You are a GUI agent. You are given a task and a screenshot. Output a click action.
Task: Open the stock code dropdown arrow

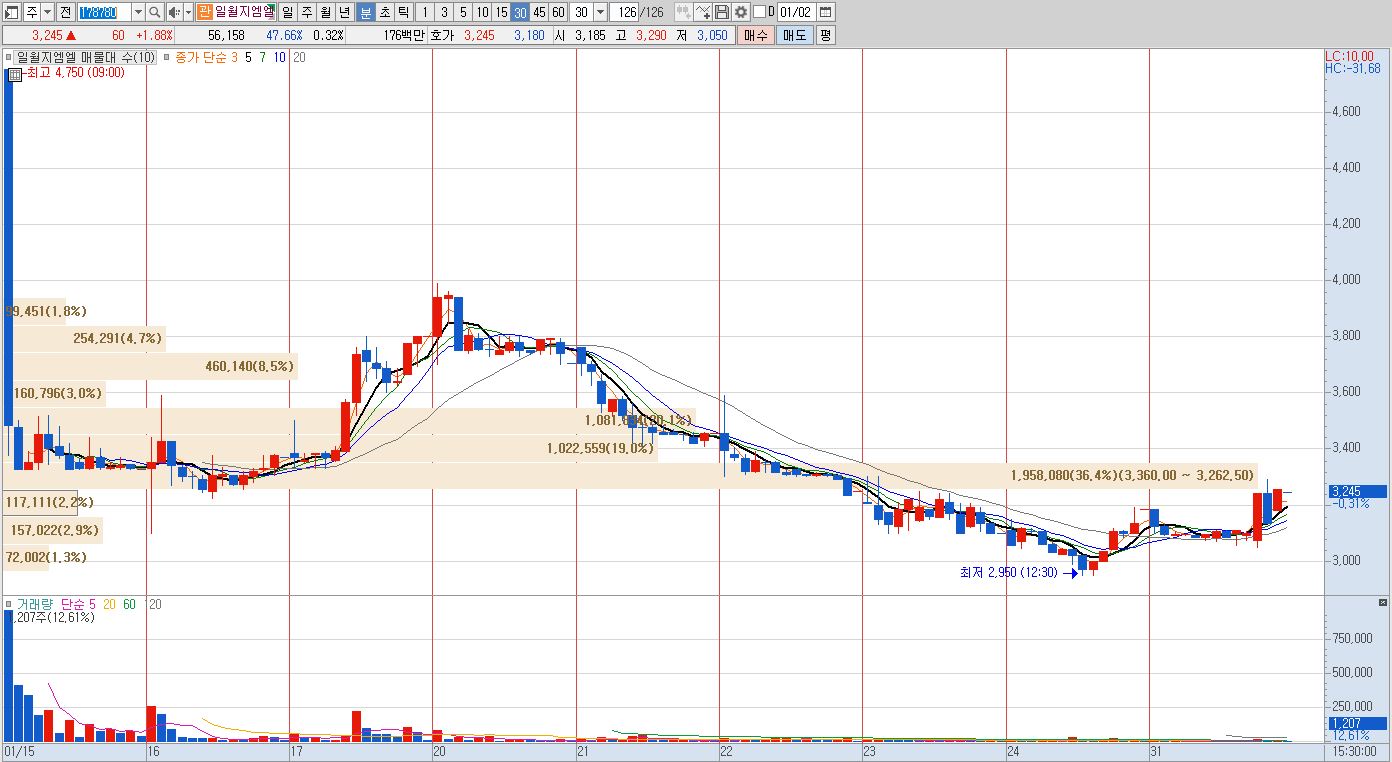(x=138, y=12)
